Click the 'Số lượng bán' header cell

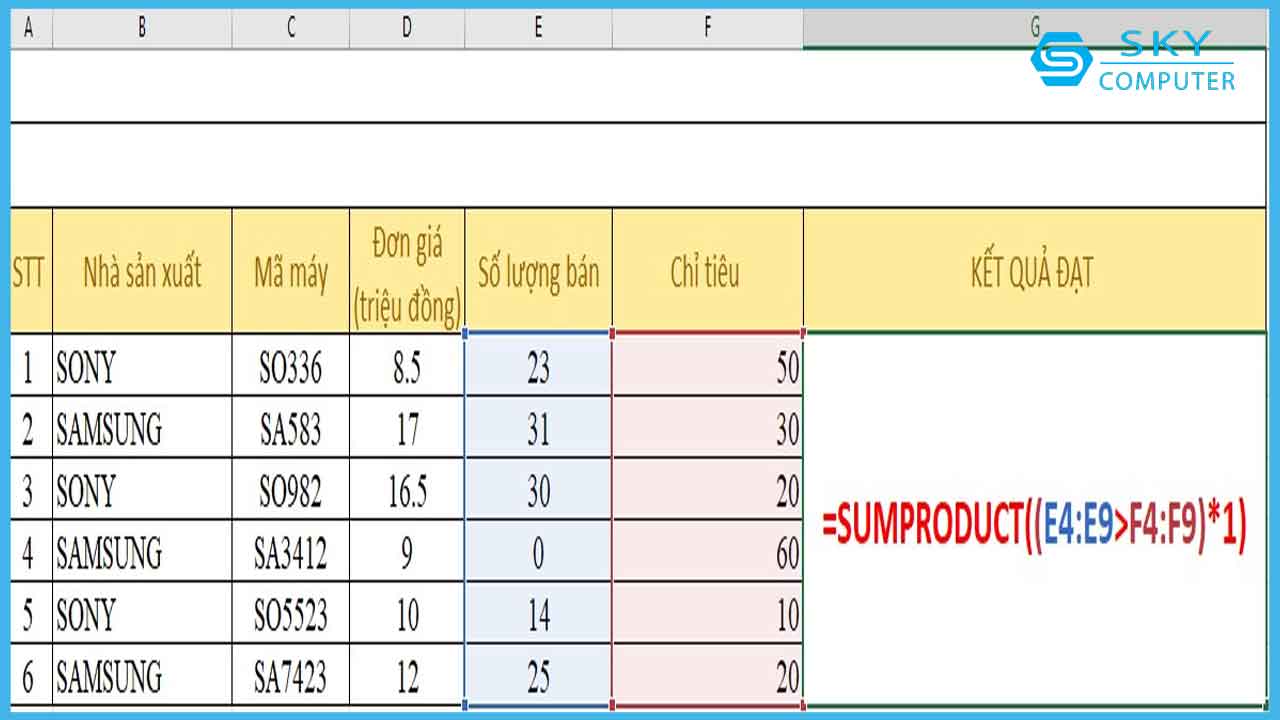[539, 271]
